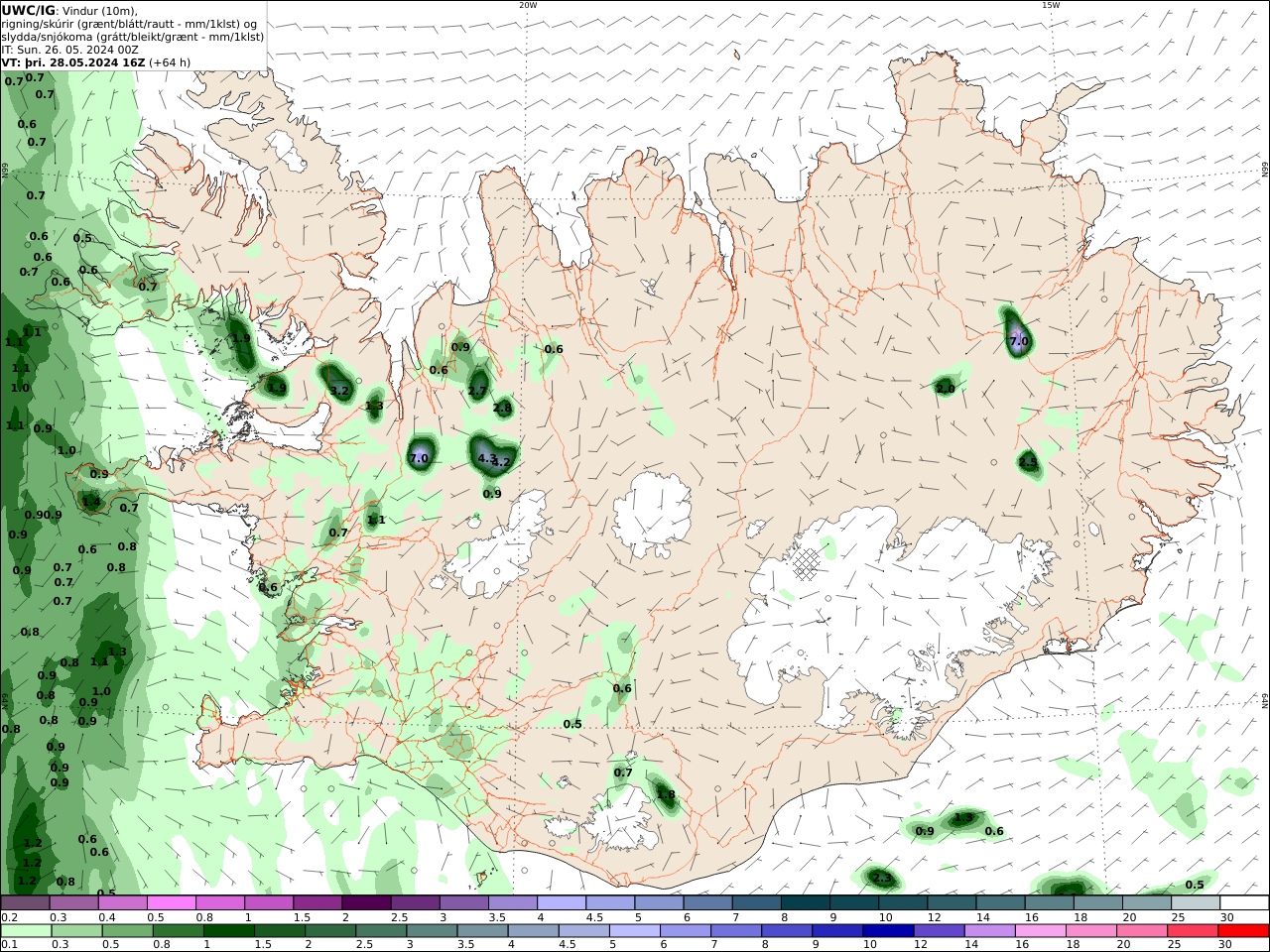Click the 2.5 precipitation value on the eastern map
Screen dimensions: 1270x952
(1028, 462)
